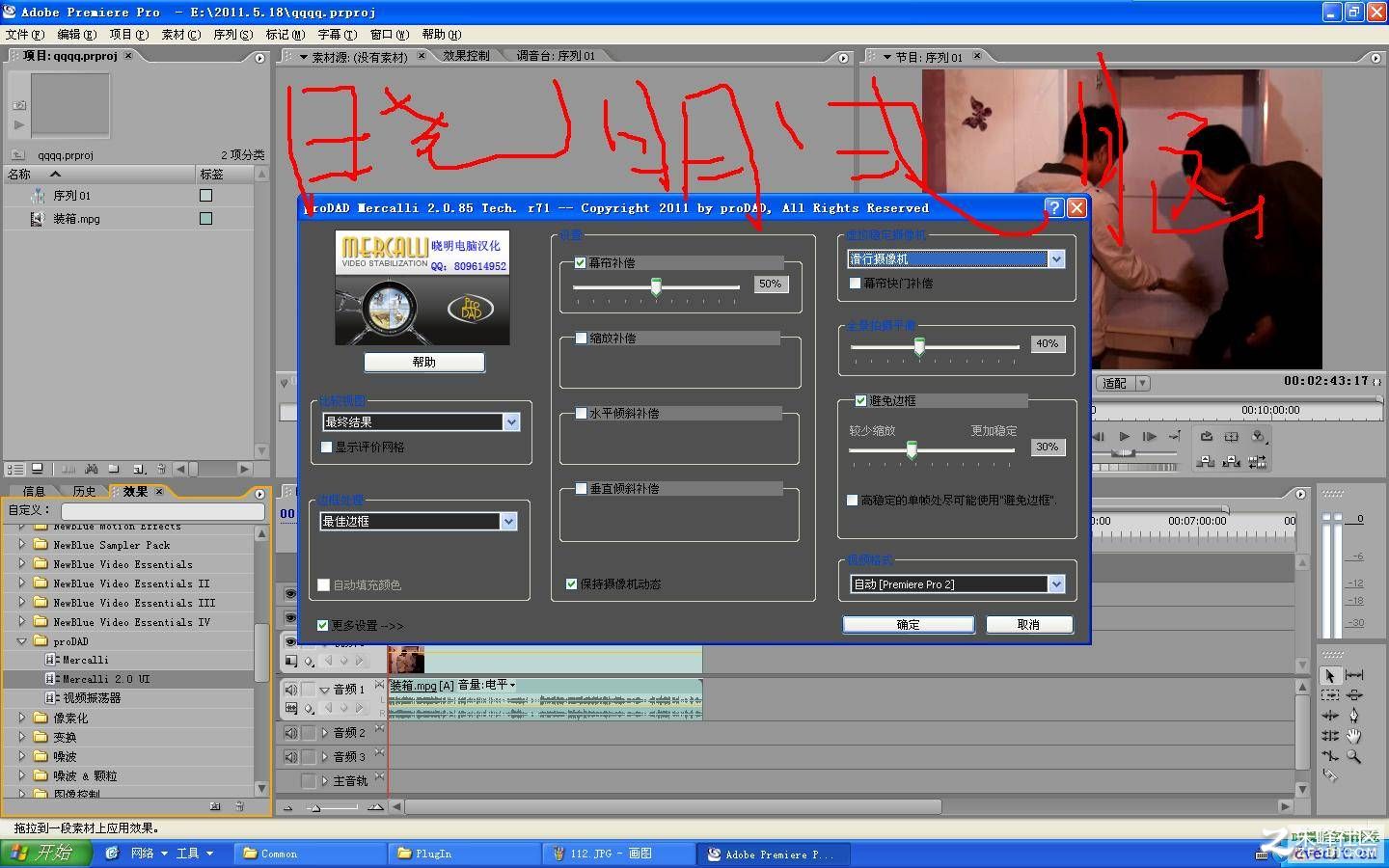
Task: Click Step Forward in Program monitor
Action: point(1149,436)
